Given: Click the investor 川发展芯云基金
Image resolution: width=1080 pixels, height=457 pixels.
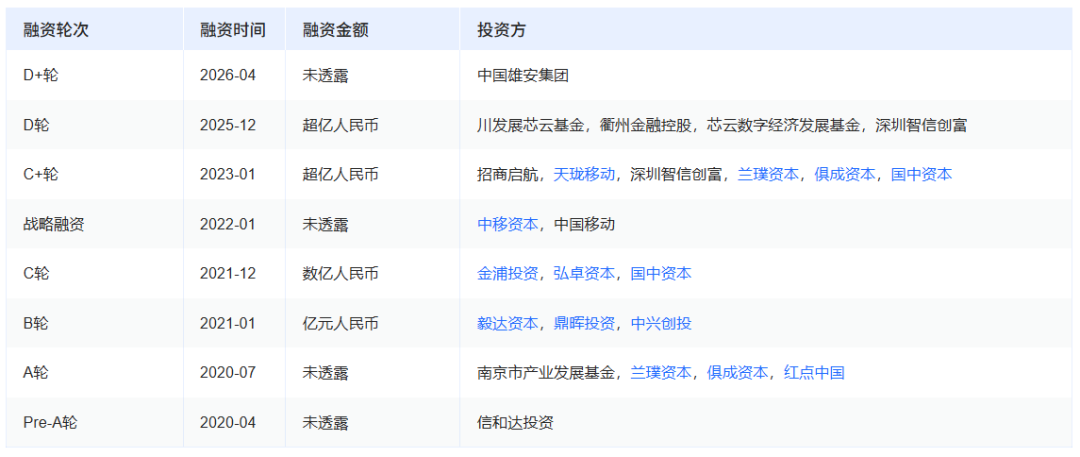Looking at the screenshot, I should coord(530,125).
